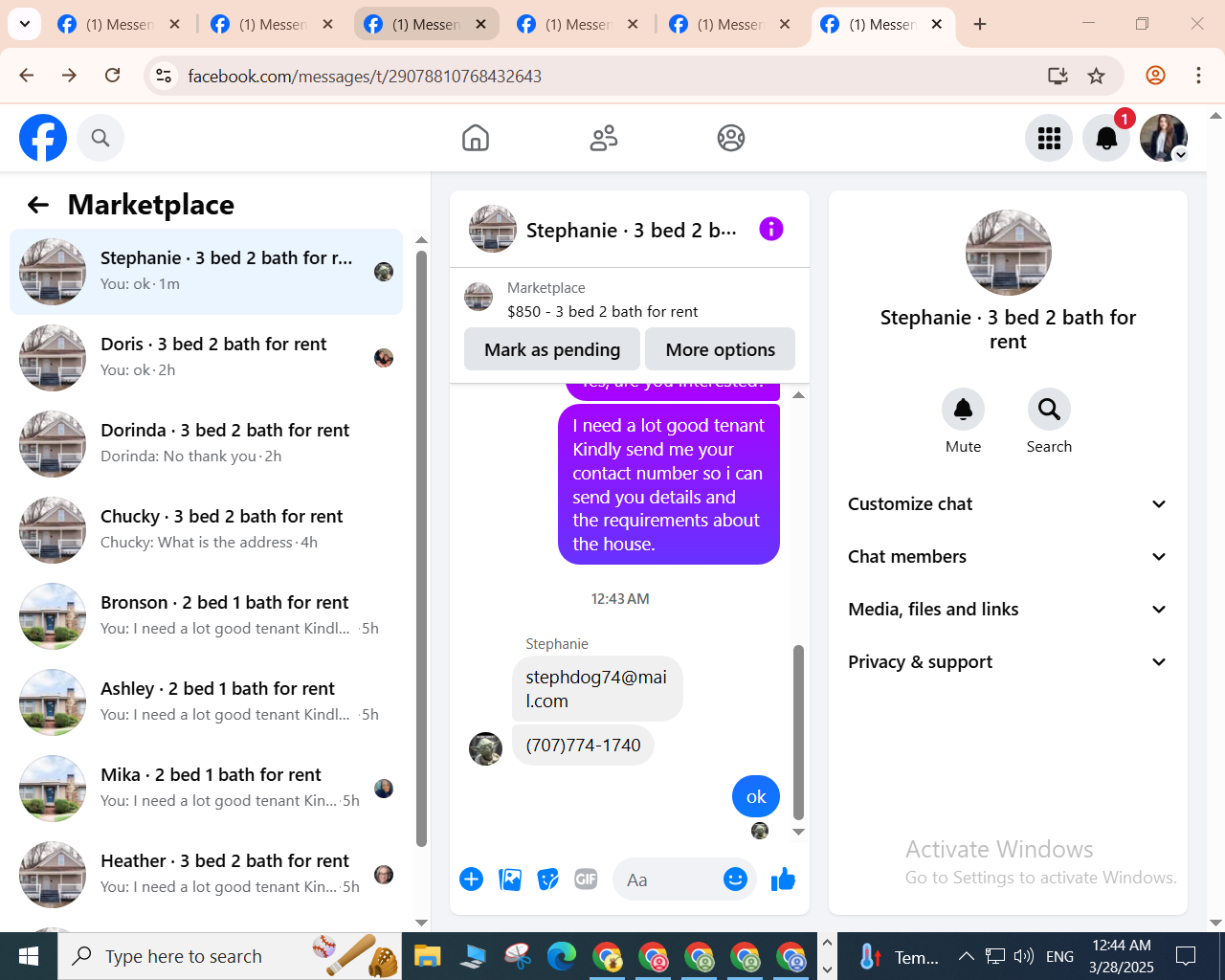Open Mika 2 bed 1 bath conversation

click(x=206, y=789)
